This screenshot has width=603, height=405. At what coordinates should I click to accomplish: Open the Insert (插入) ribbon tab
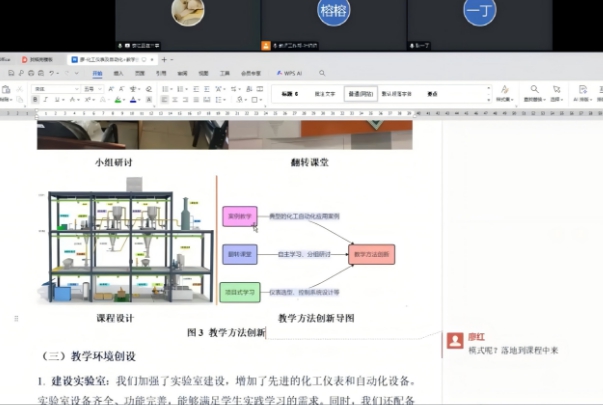(118, 73)
